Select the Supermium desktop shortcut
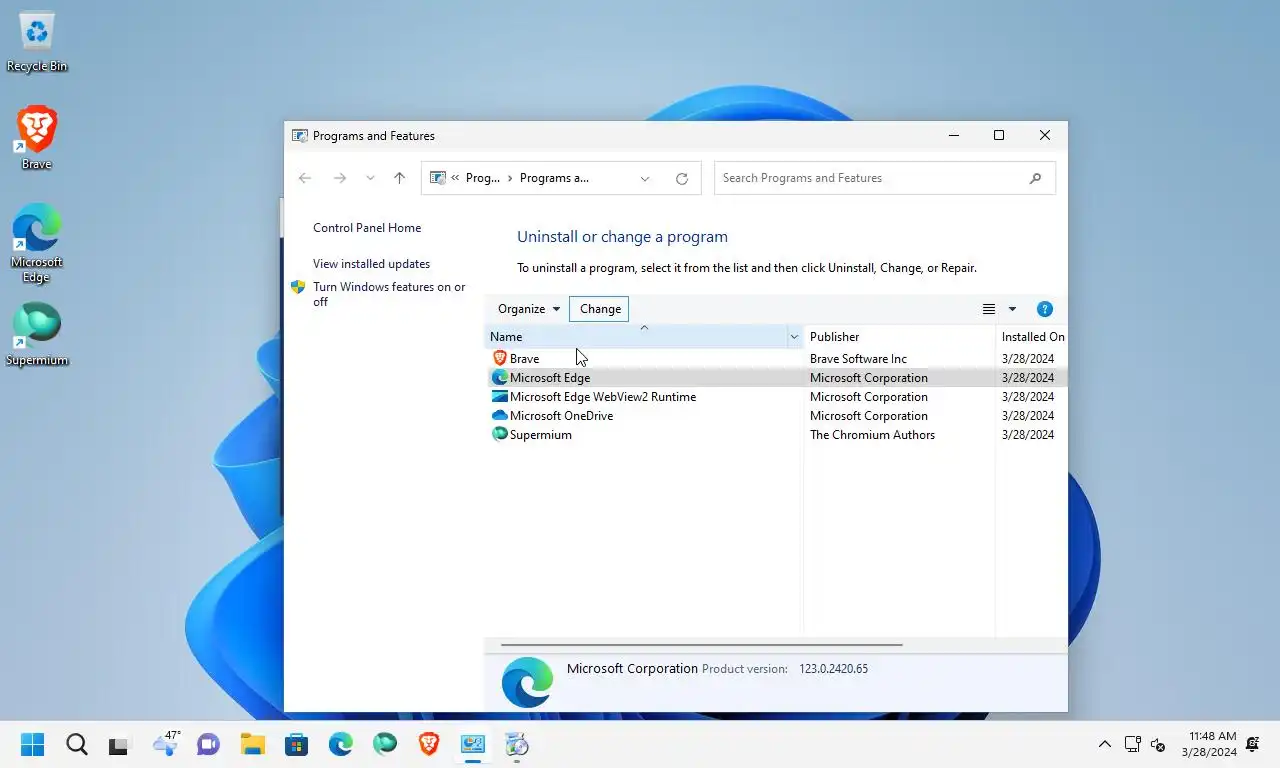The height and width of the screenshot is (768, 1280). click(37, 334)
